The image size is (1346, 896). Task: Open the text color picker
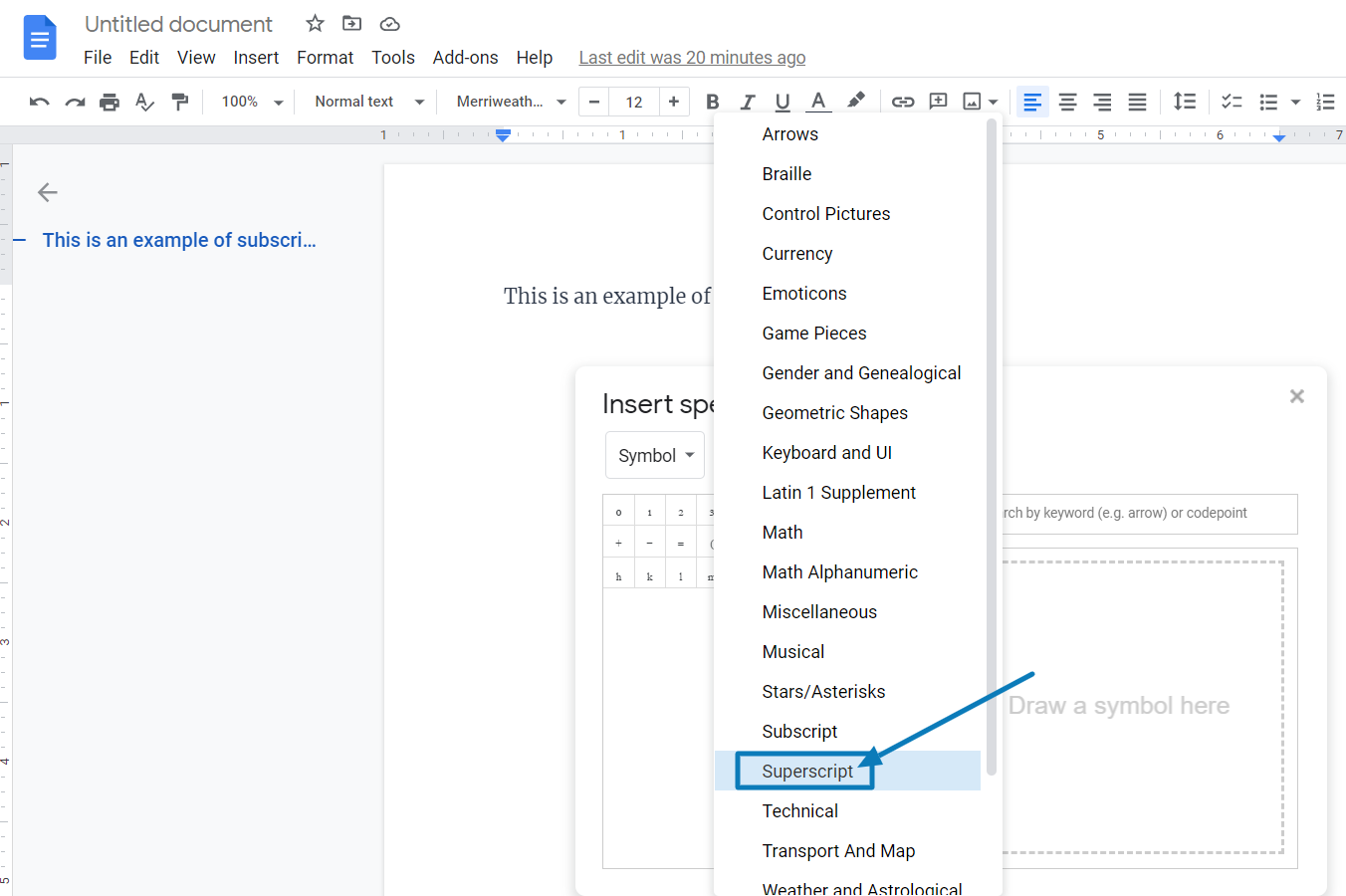pyautogui.click(x=818, y=102)
